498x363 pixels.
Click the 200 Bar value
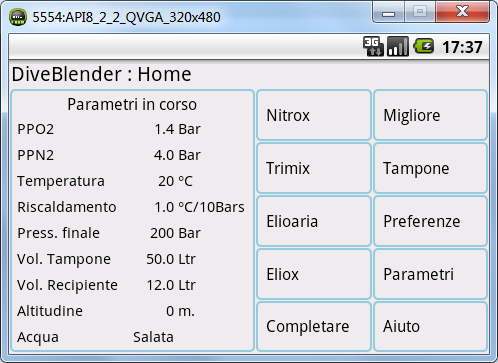tap(175, 233)
